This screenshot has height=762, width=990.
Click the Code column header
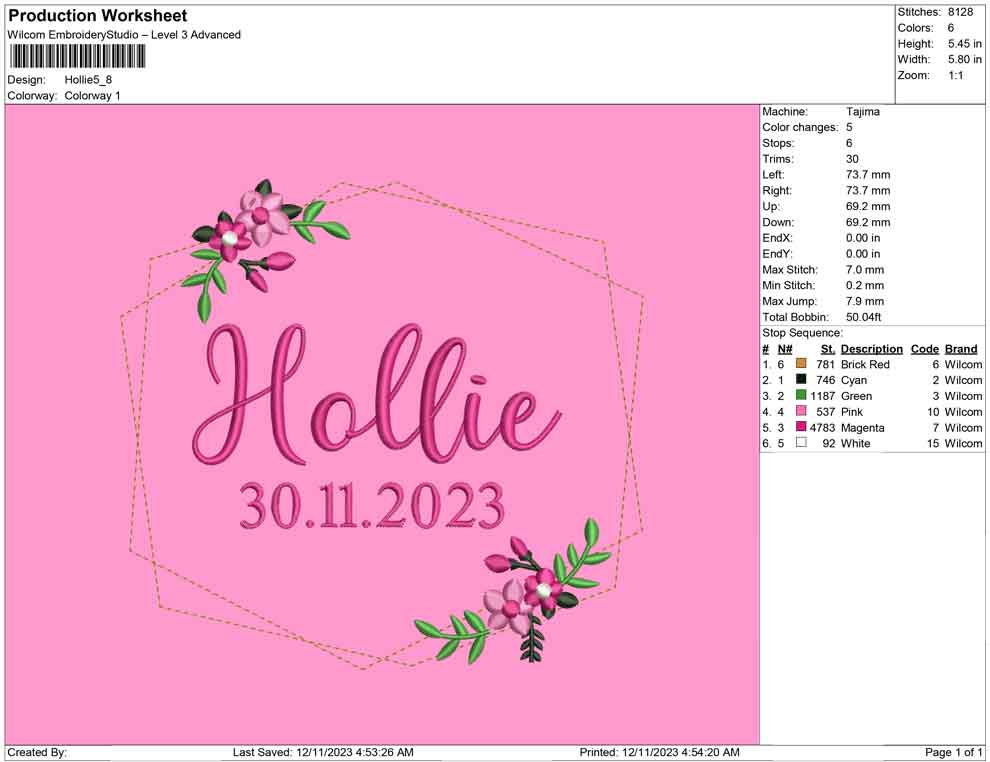click(924, 348)
